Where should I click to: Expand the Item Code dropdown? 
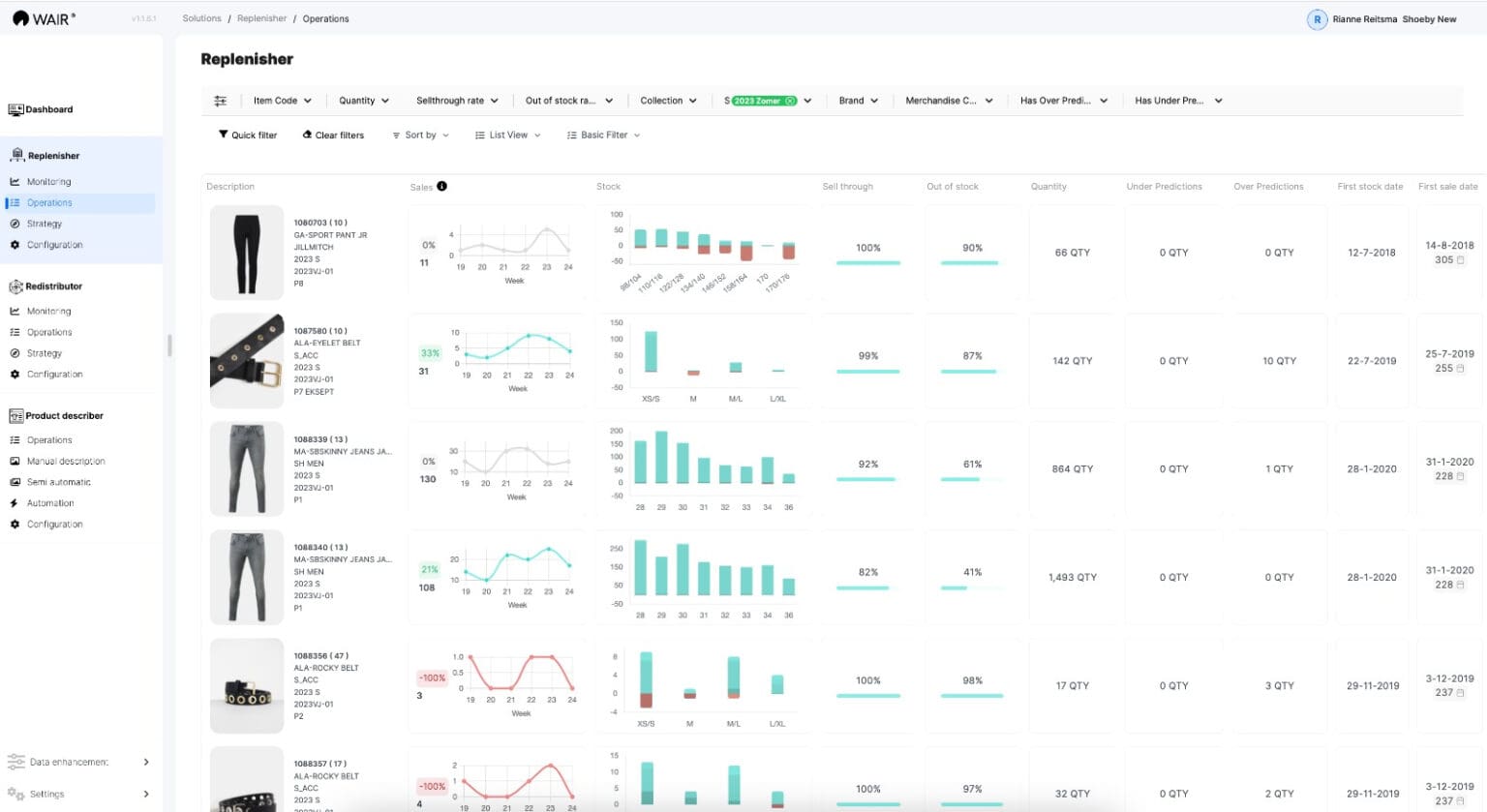281,100
